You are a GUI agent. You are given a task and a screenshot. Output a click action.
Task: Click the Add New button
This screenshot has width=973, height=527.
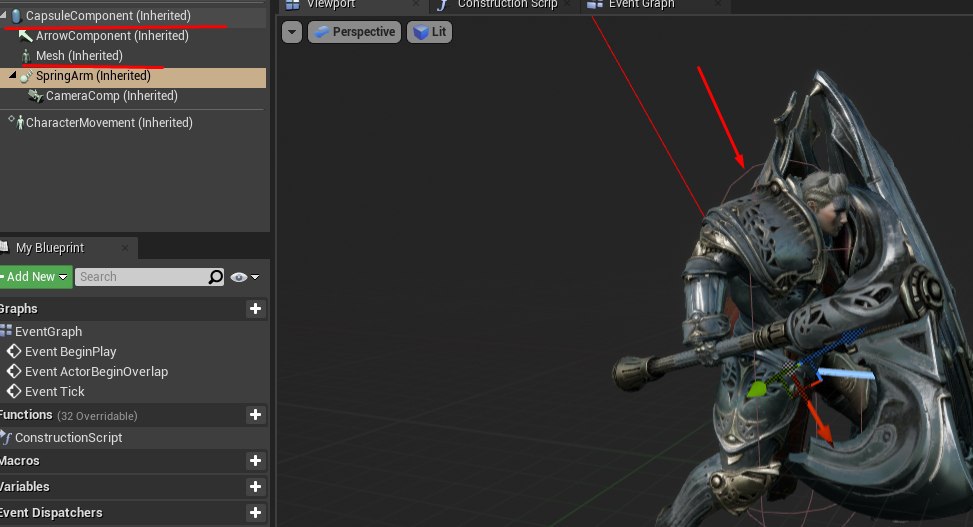(35, 277)
